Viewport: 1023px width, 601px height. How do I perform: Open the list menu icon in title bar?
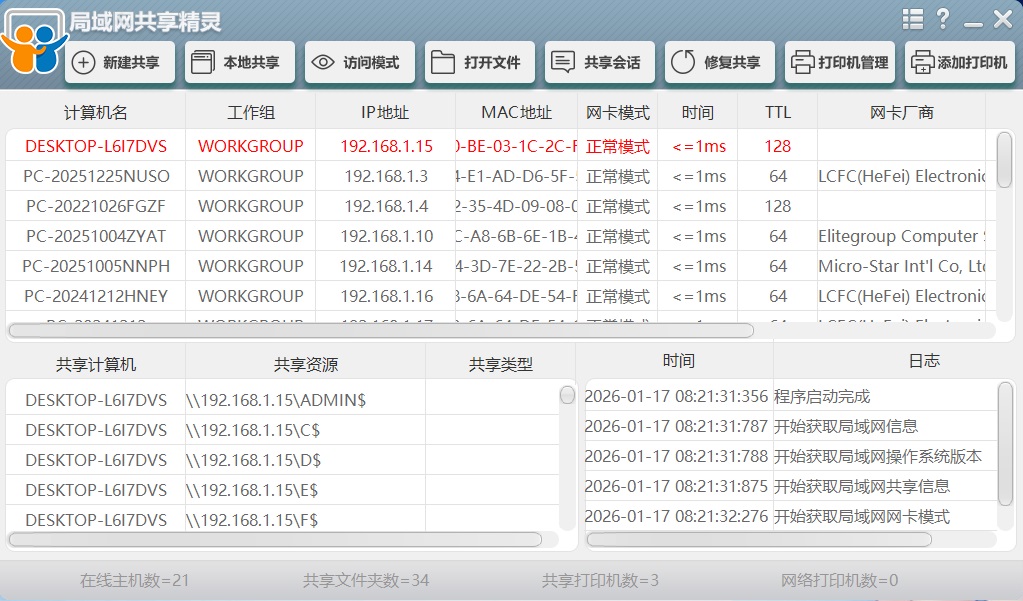pos(912,19)
